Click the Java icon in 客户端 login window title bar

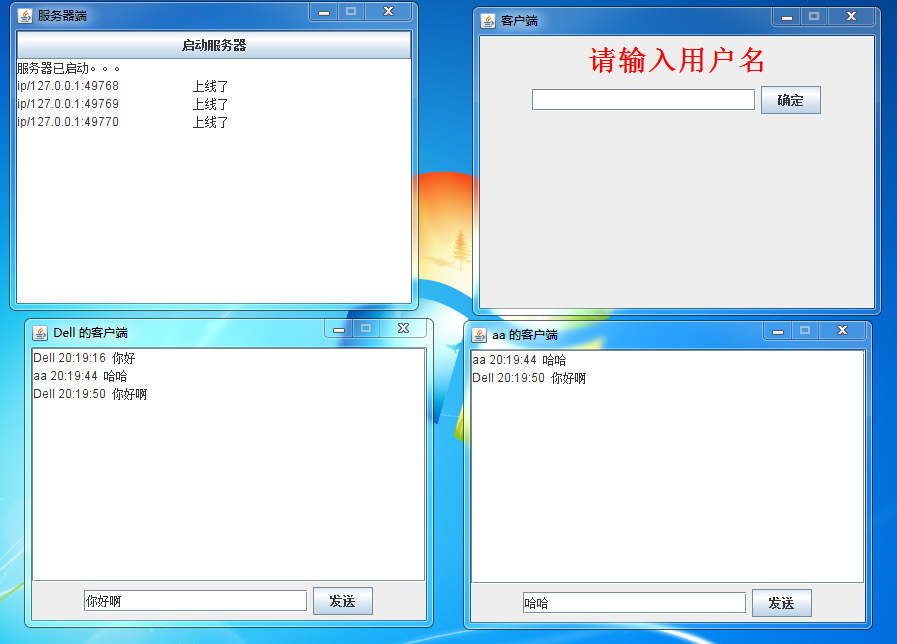coord(487,21)
